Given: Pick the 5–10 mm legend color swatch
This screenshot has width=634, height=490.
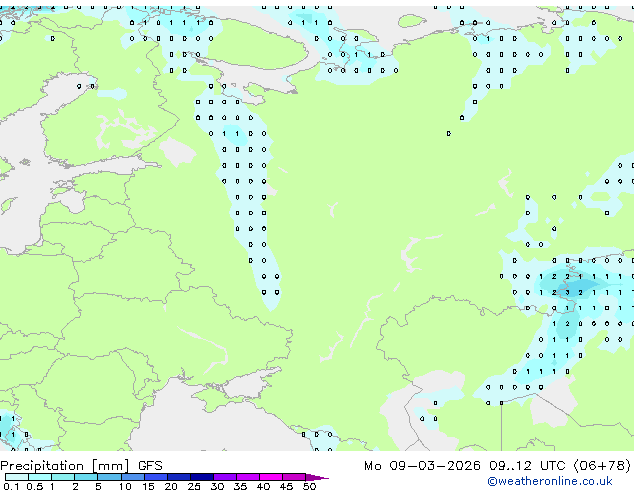Looking at the screenshot, I should pyautogui.click(x=109, y=477).
